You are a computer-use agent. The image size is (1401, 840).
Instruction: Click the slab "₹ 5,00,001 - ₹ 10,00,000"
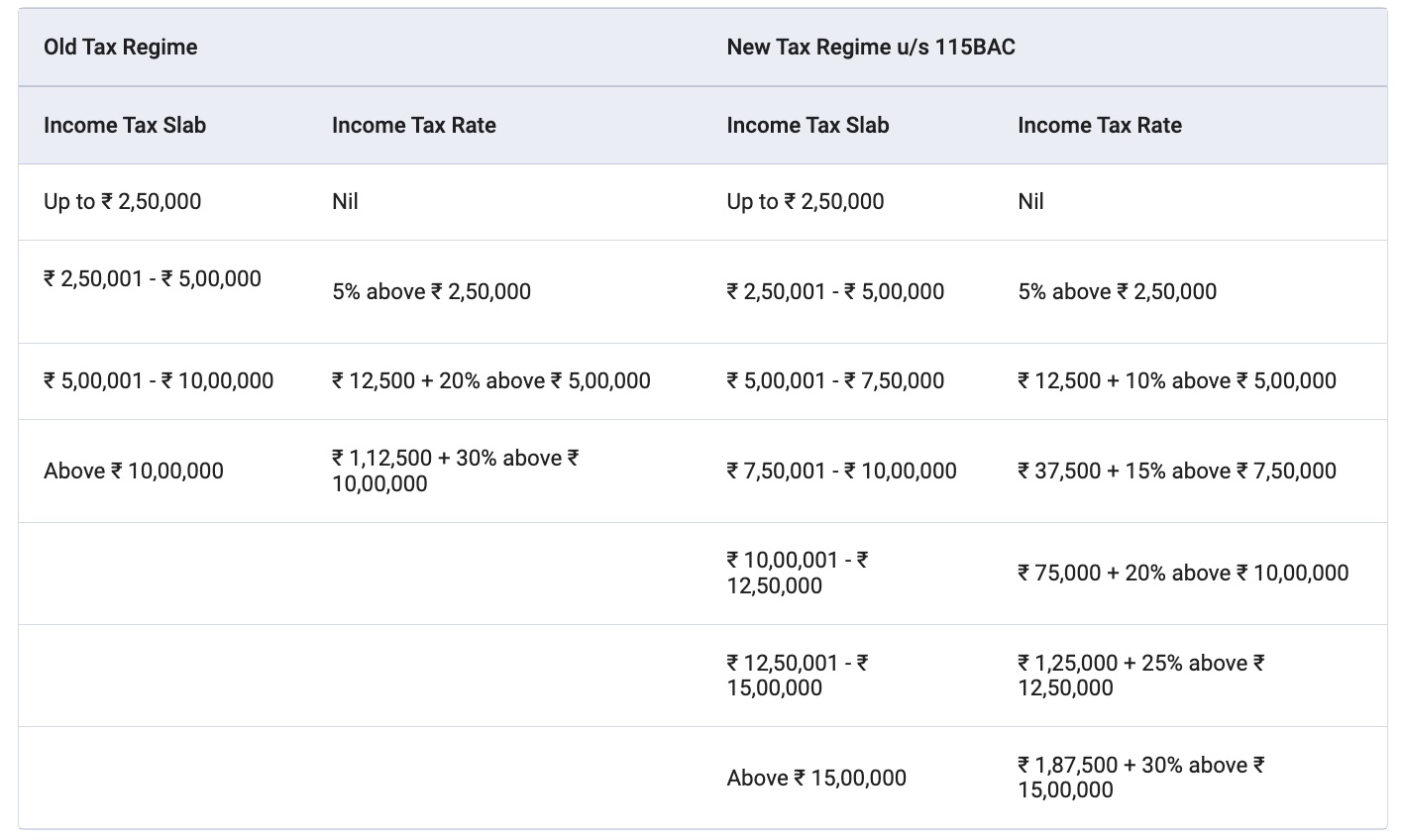click(159, 380)
